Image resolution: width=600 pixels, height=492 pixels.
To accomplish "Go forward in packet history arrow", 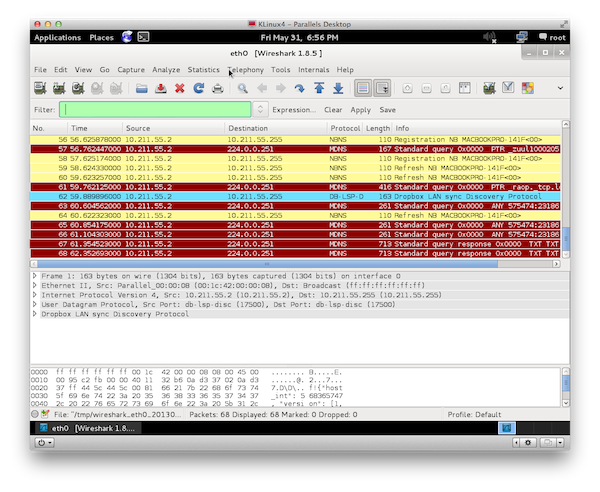I will 281,88.
